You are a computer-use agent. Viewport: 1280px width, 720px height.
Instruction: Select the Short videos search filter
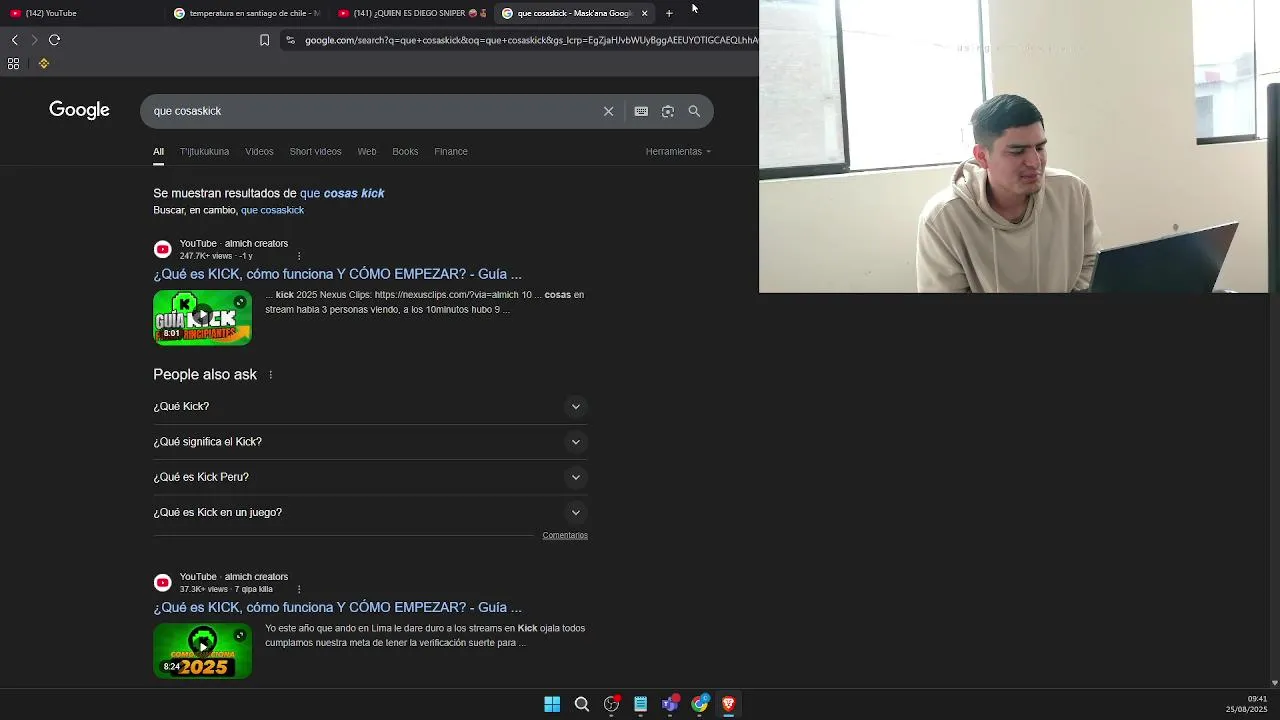315,152
